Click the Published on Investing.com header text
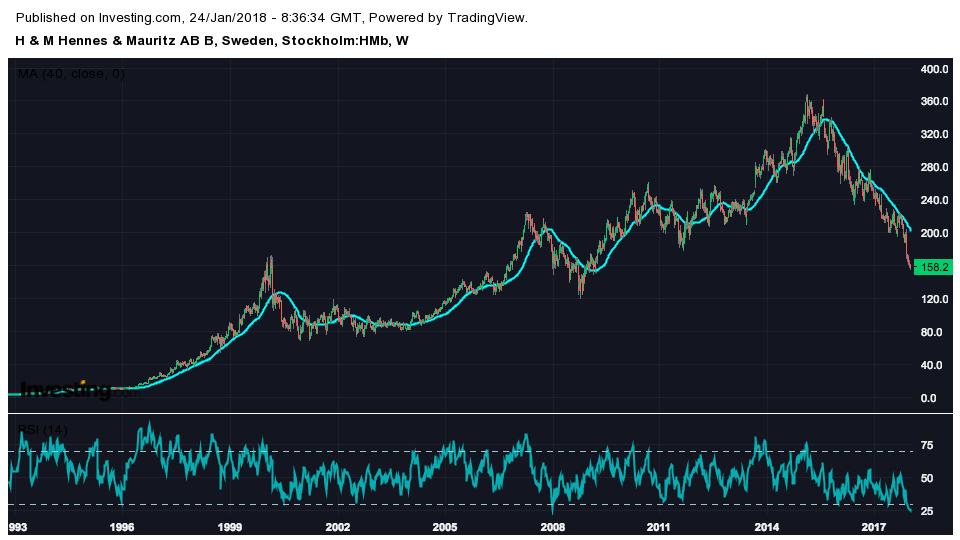 (272, 18)
